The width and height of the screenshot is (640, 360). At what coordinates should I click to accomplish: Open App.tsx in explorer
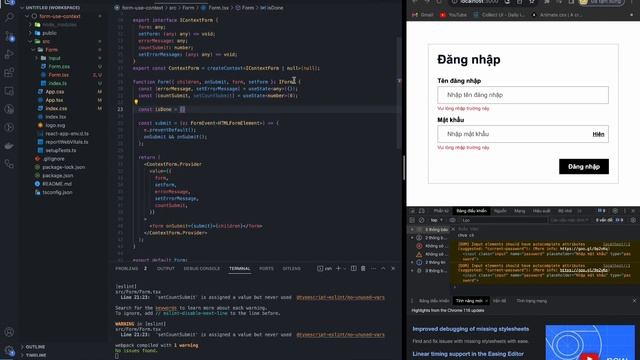54,100
